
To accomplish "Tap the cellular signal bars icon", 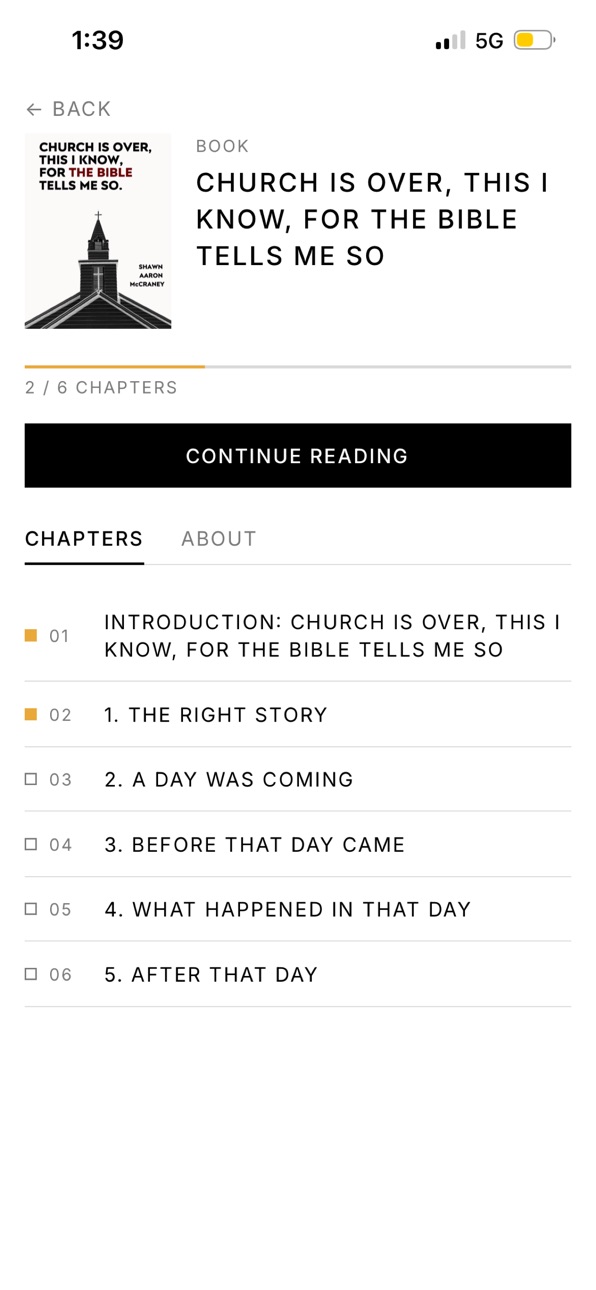I will pos(450,41).
